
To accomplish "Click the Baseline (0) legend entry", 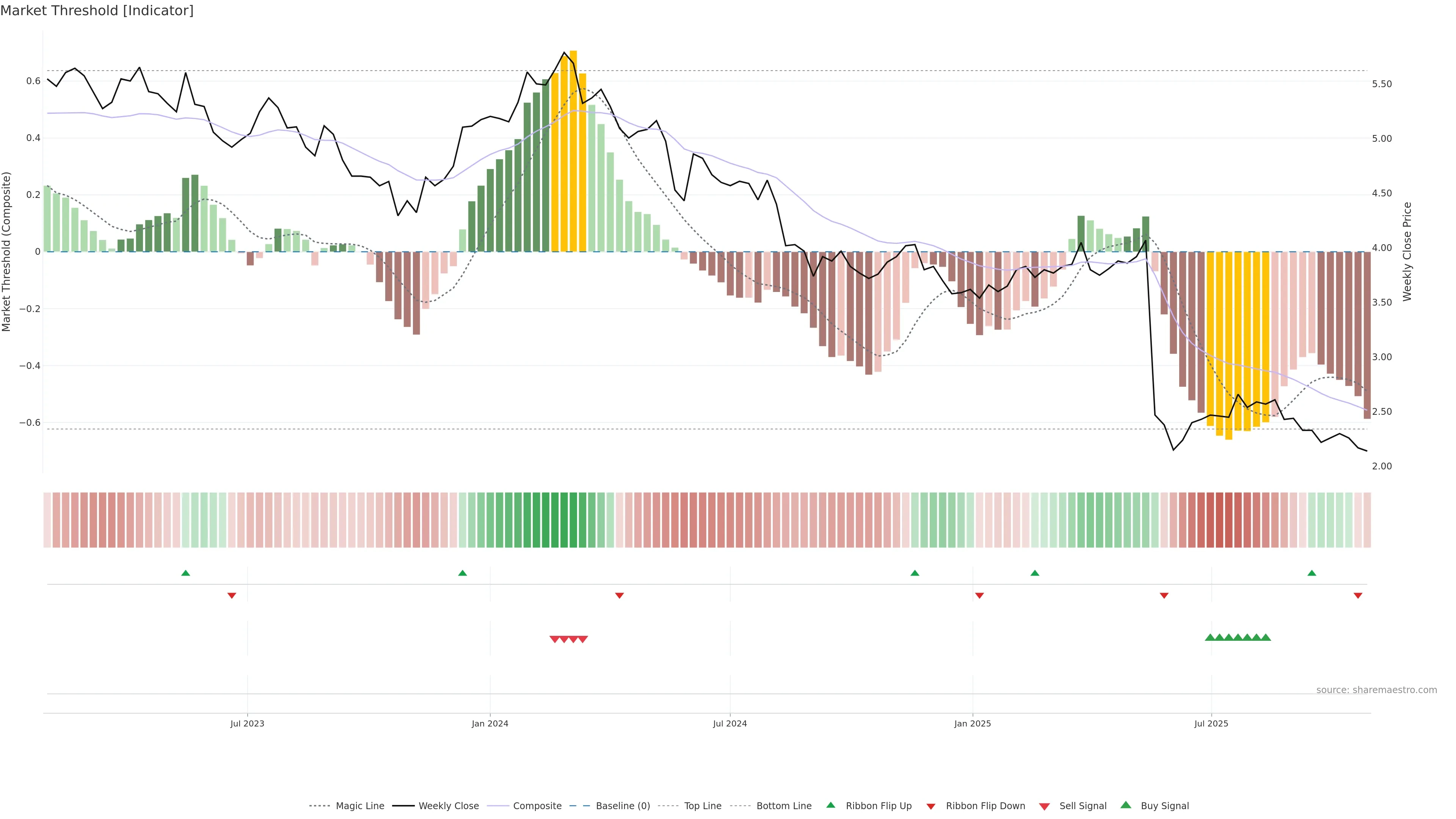I will coord(622,805).
